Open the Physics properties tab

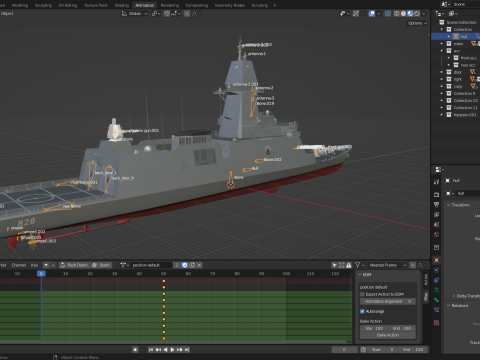[436, 270]
